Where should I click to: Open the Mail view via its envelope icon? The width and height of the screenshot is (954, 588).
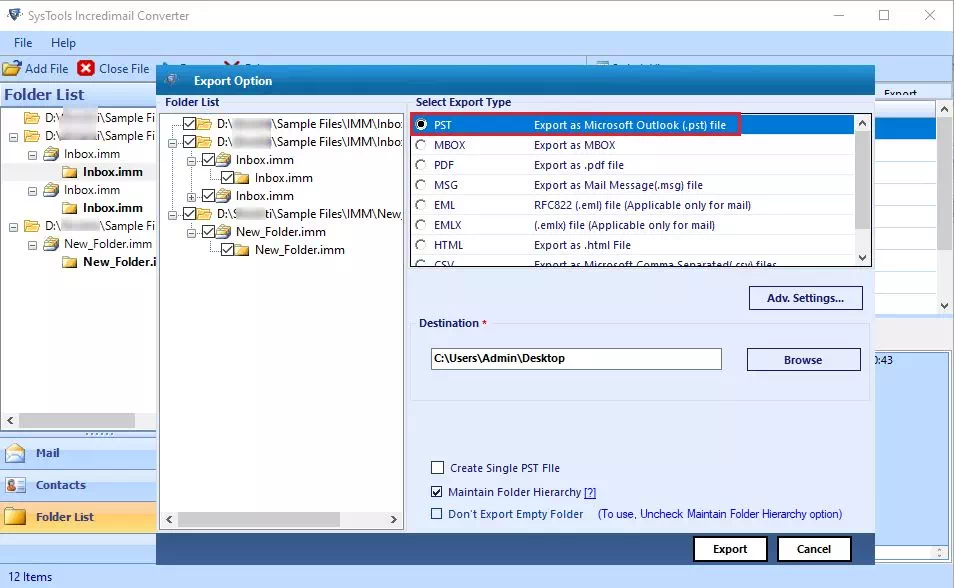click(15, 453)
